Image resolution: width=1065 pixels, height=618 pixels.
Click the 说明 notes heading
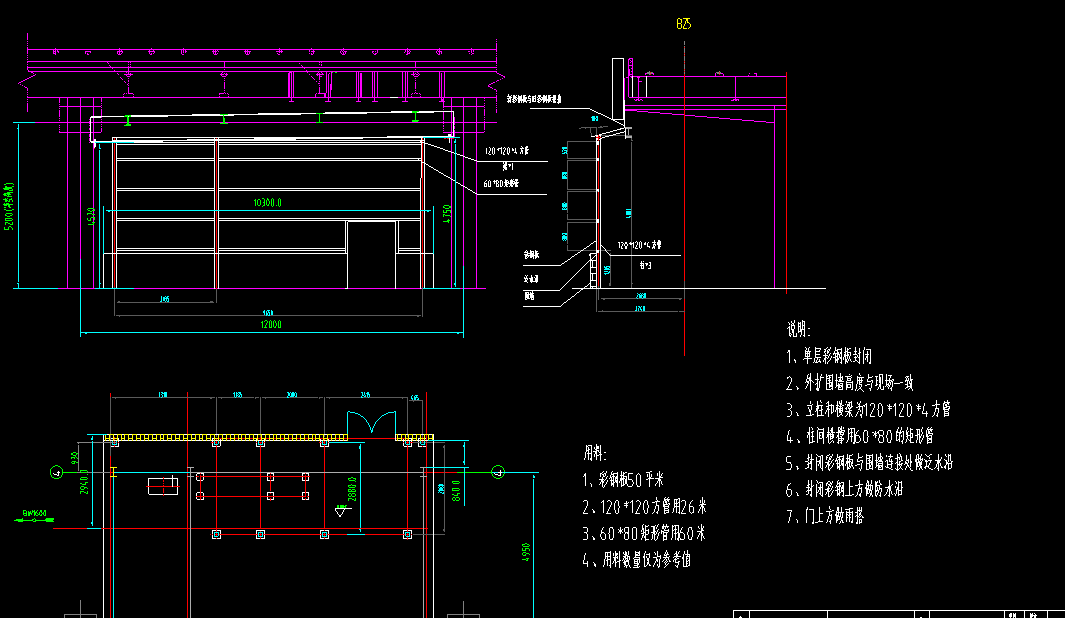(x=798, y=328)
